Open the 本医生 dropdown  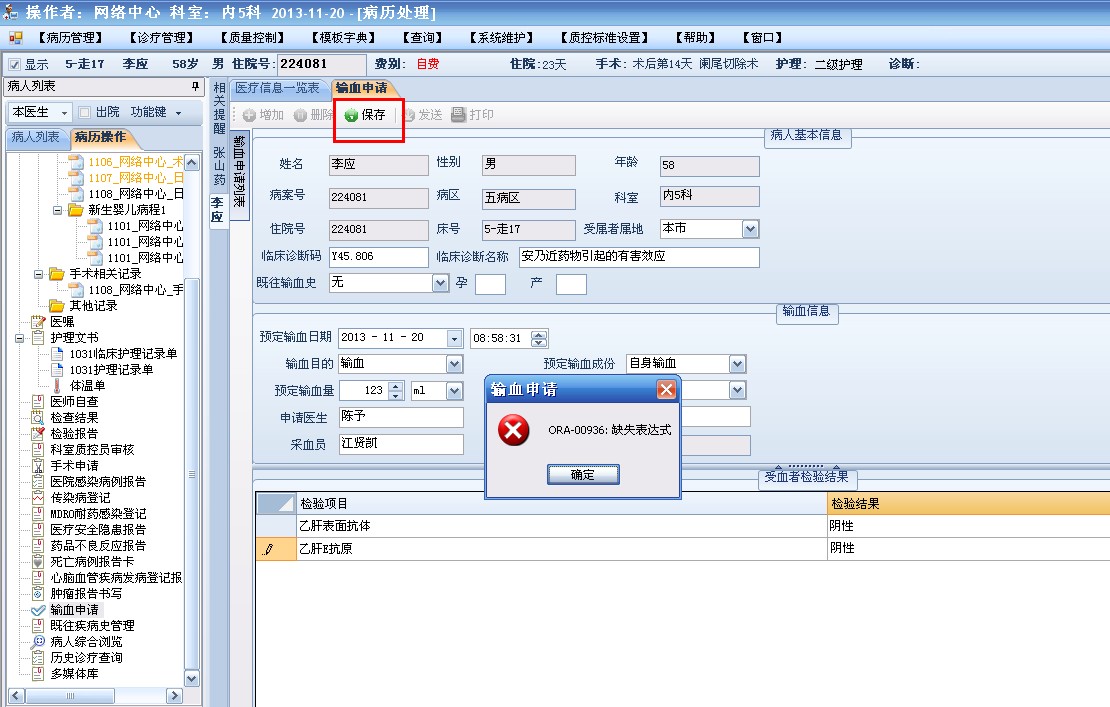[x=64, y=113]
